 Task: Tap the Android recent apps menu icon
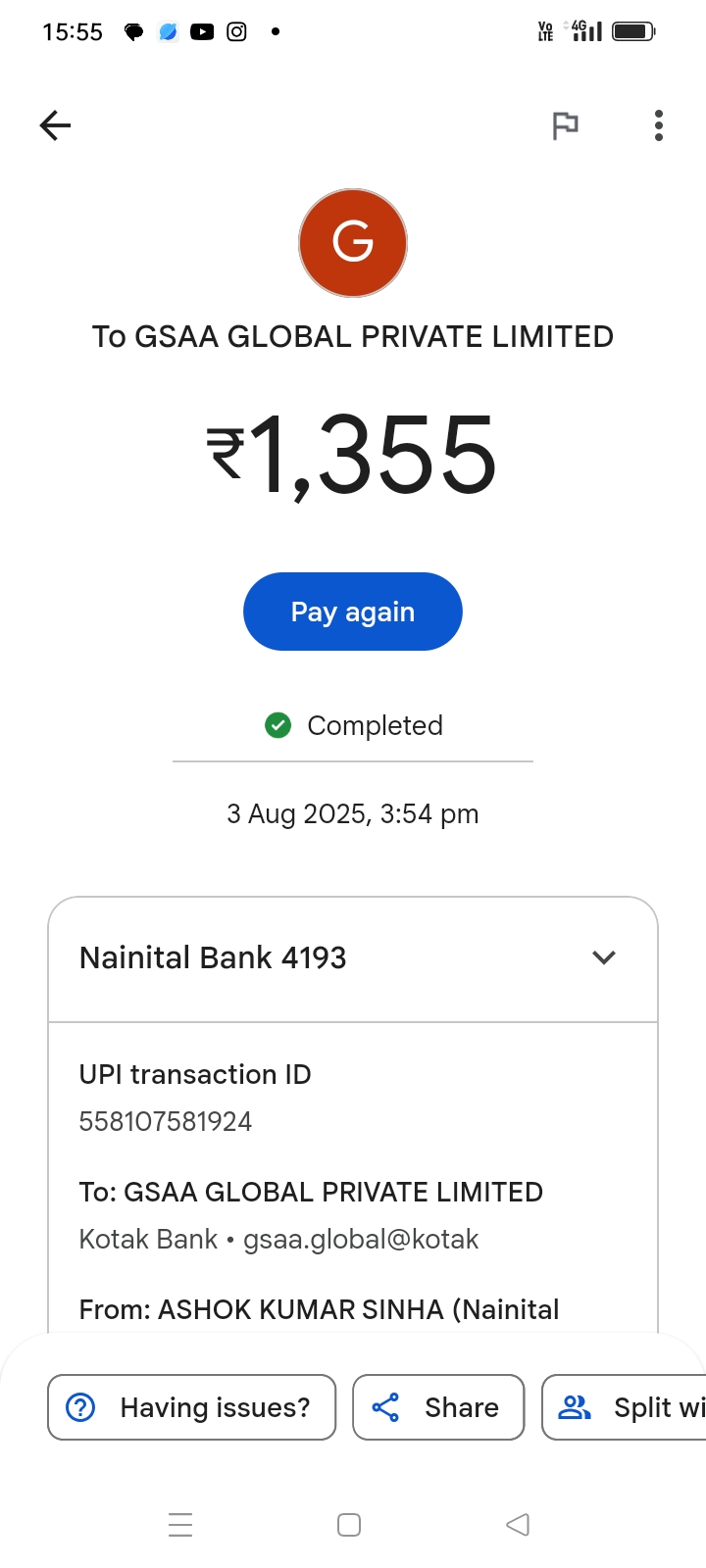pyautogui.click(x=180, y=1525)
